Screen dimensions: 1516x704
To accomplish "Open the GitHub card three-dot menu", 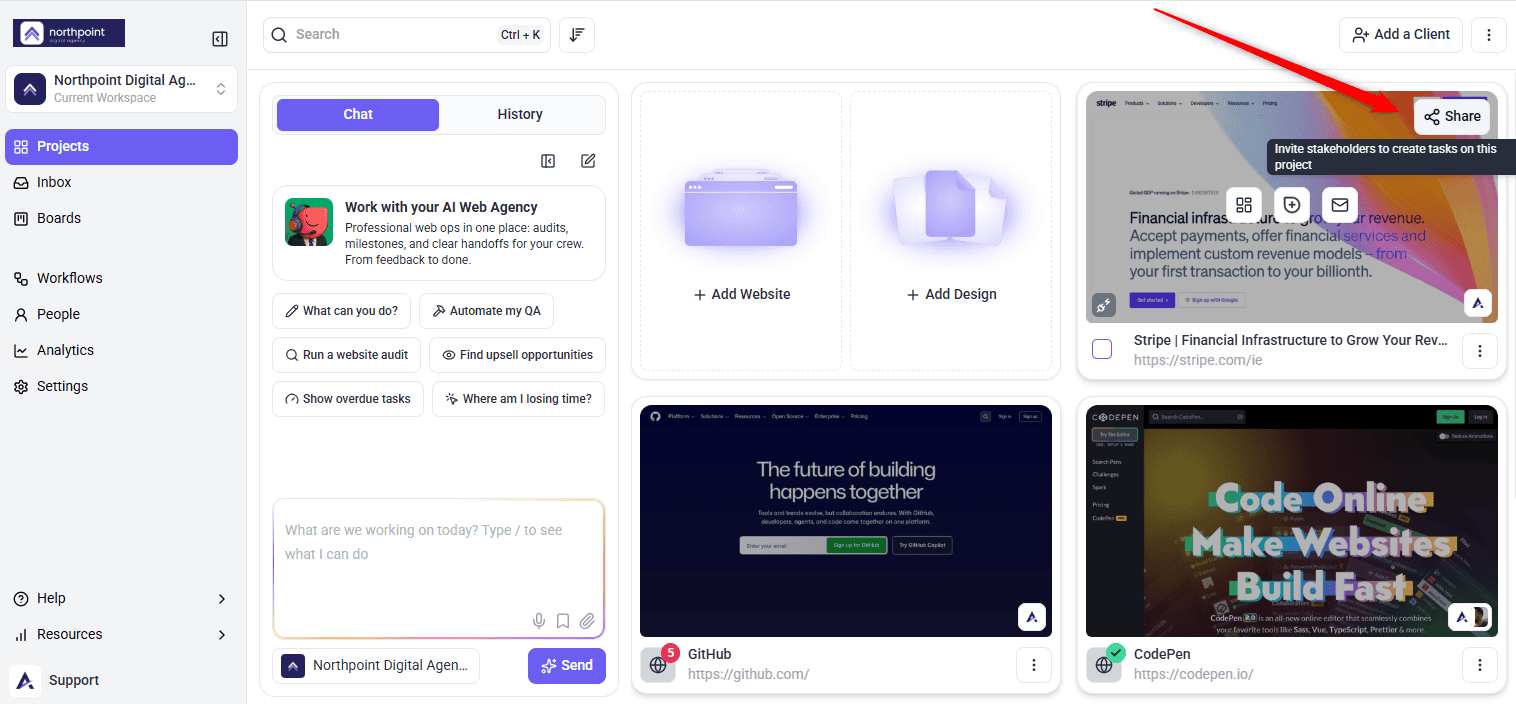I will pyautogui.click(x=1034, y=665).
